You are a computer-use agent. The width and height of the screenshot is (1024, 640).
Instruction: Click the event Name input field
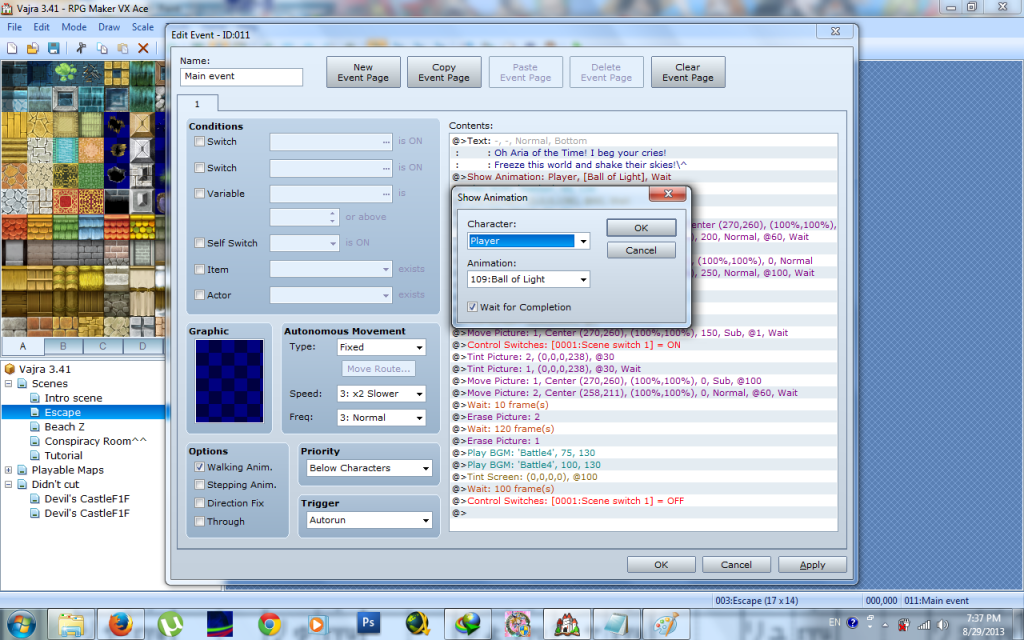click(241, 76)
